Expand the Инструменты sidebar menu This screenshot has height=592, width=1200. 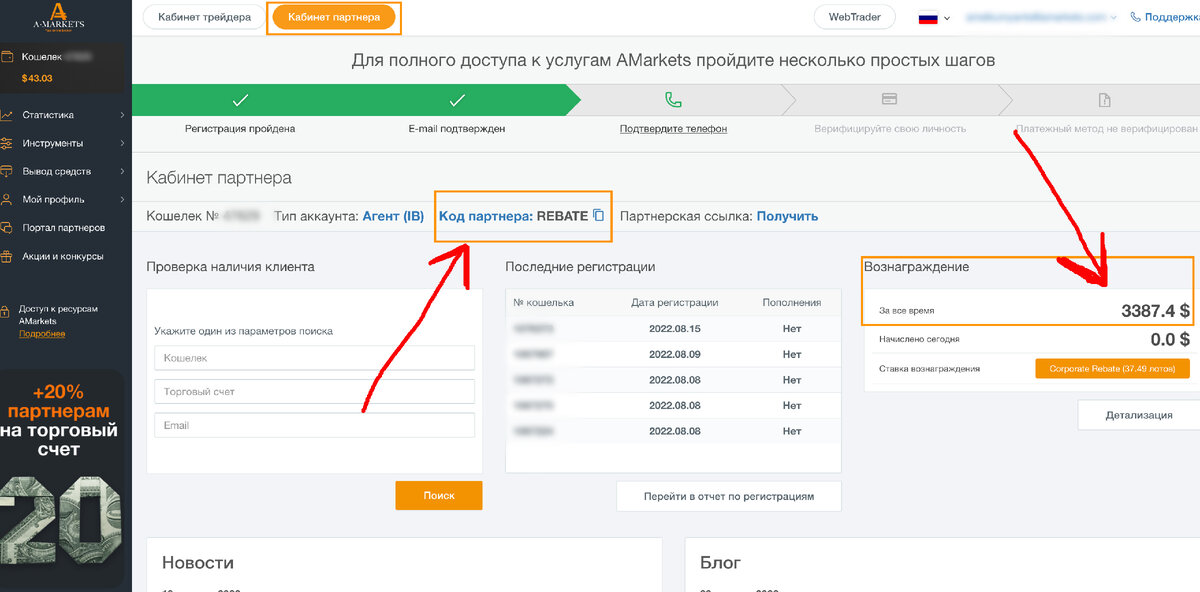point(122,143)
